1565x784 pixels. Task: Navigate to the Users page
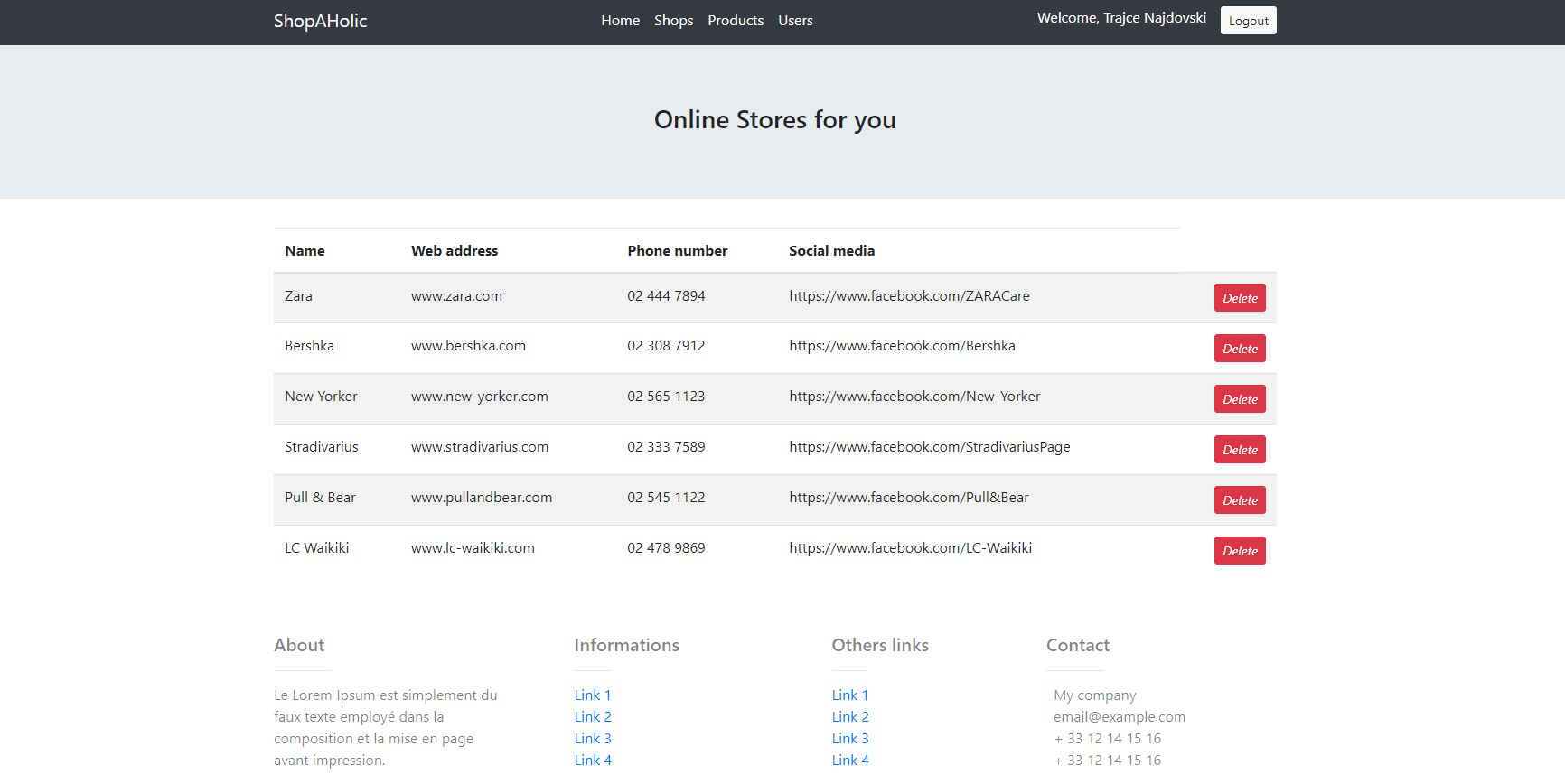pyautogui.click(x=795, y=21)
